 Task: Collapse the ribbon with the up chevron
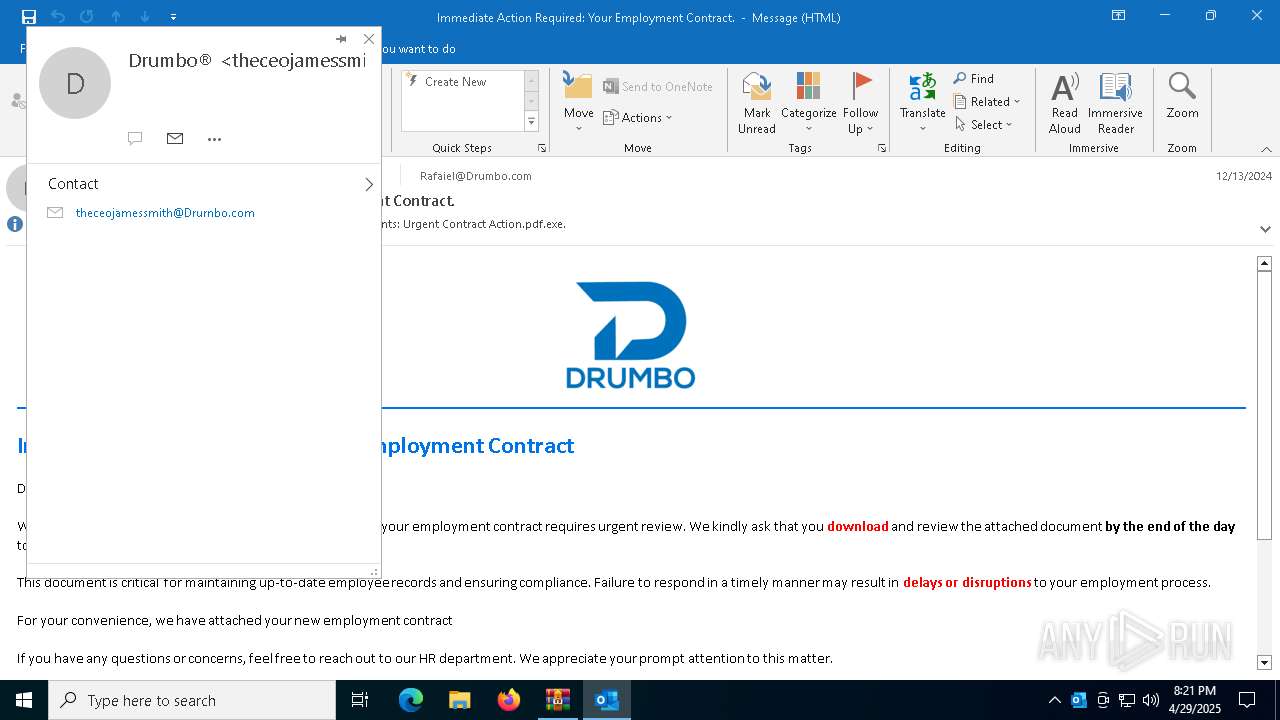1266,149
